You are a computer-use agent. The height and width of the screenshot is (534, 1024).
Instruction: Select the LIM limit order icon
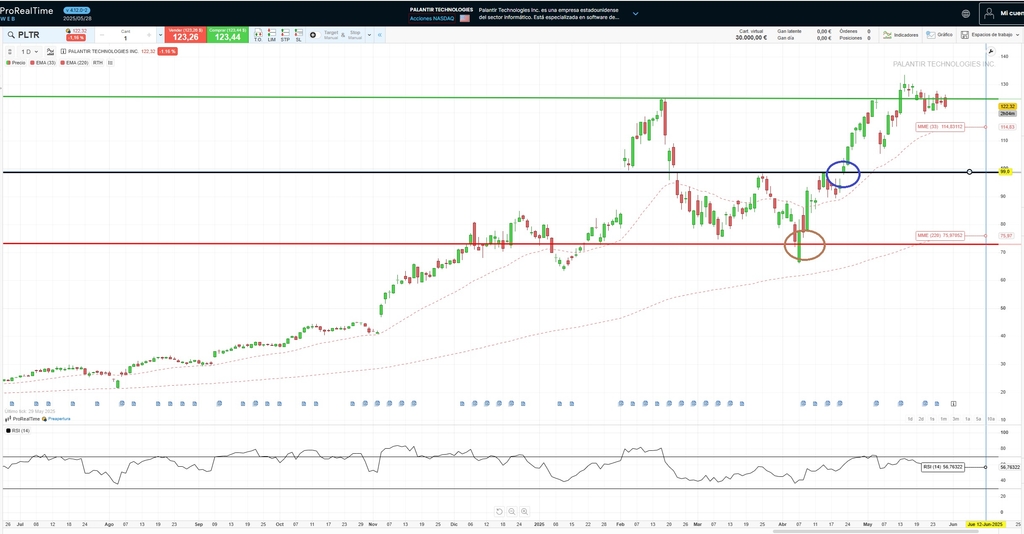(x=271, y=35)
